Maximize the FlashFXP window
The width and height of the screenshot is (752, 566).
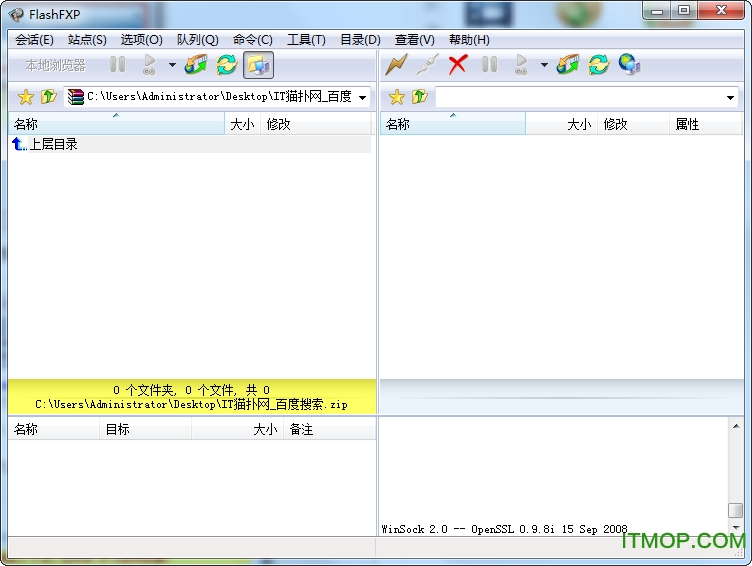coord(684,10)
